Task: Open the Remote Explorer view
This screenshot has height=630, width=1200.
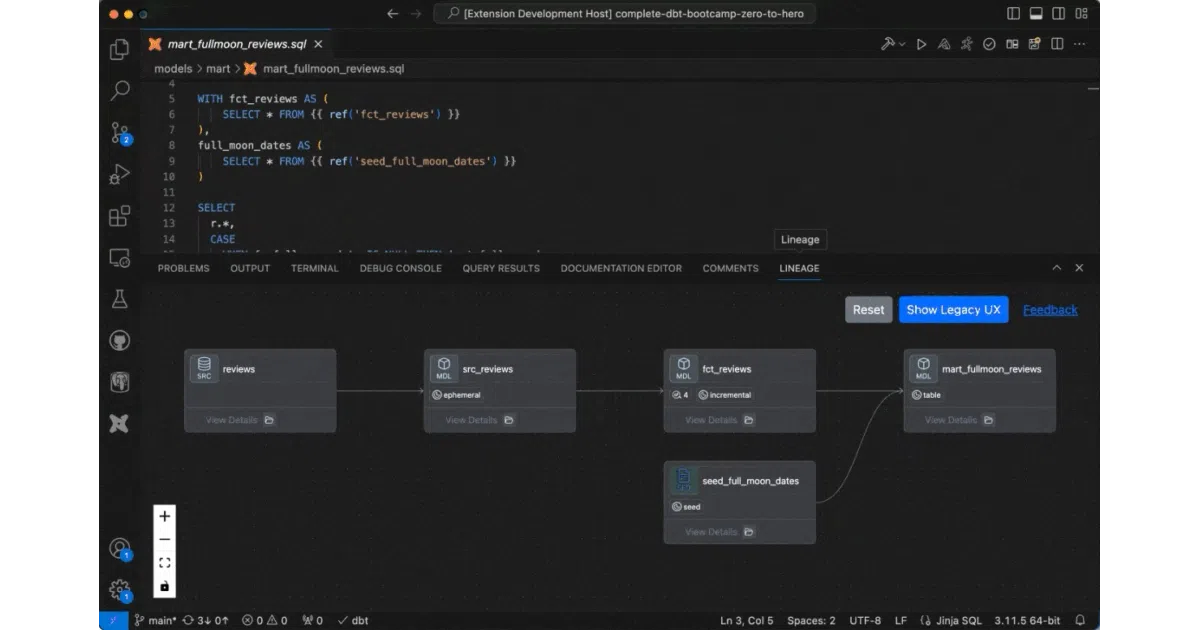Action: tap(120, 258)
